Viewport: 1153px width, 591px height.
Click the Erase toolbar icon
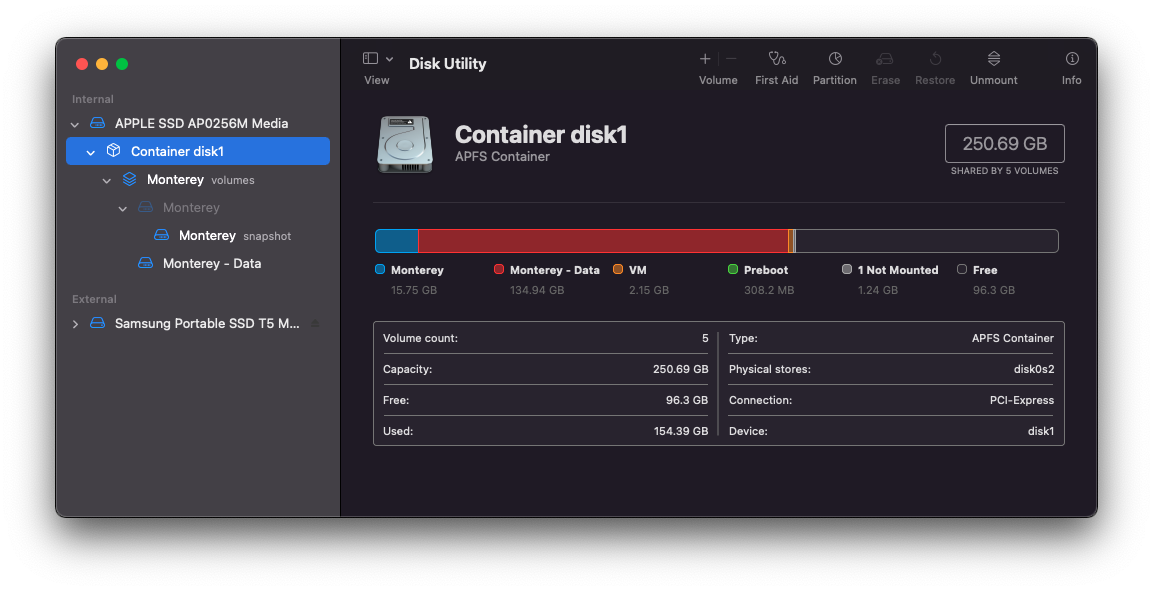tap(885, 59)
